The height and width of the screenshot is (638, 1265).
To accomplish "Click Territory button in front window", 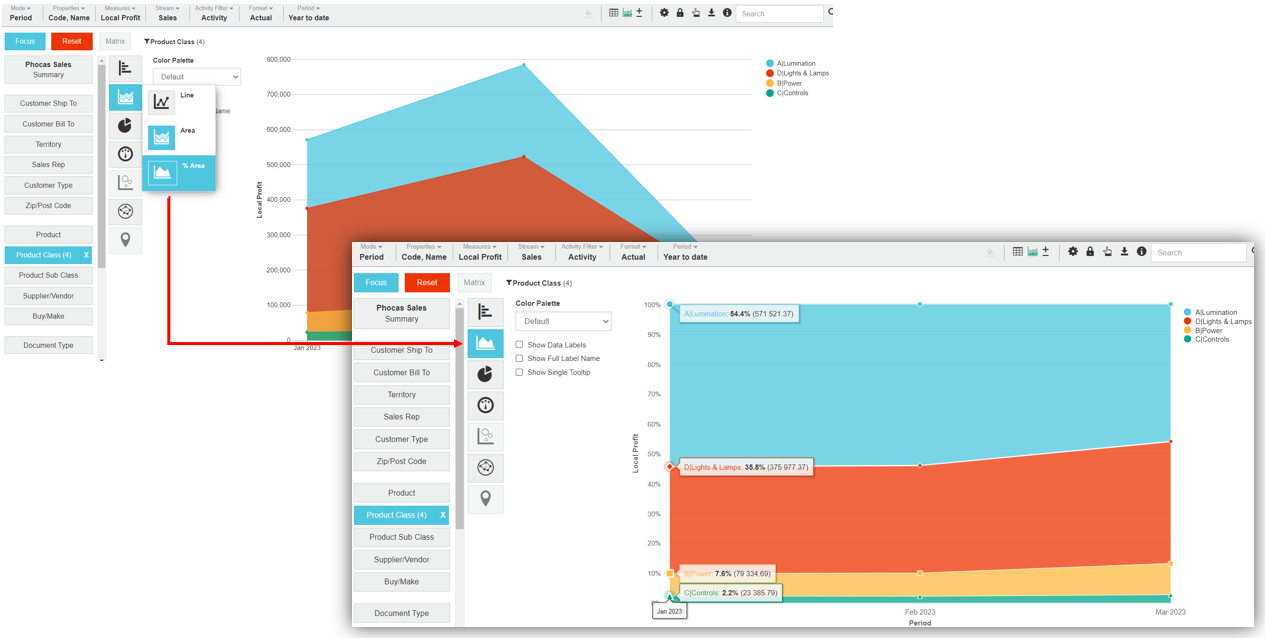I will (x=401, y=395).
